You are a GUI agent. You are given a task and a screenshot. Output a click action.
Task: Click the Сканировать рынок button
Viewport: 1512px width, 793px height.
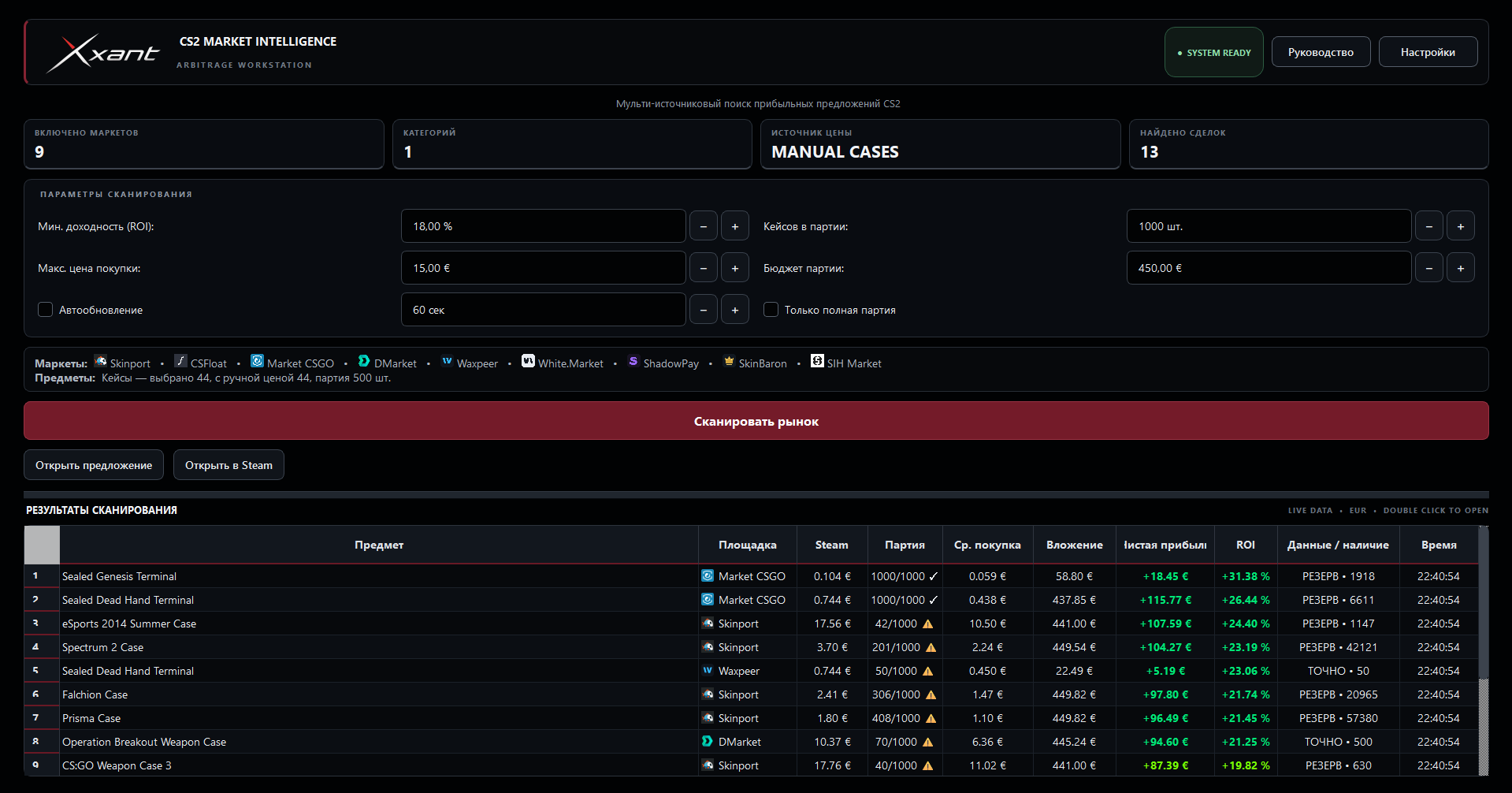tap(756, 421)
